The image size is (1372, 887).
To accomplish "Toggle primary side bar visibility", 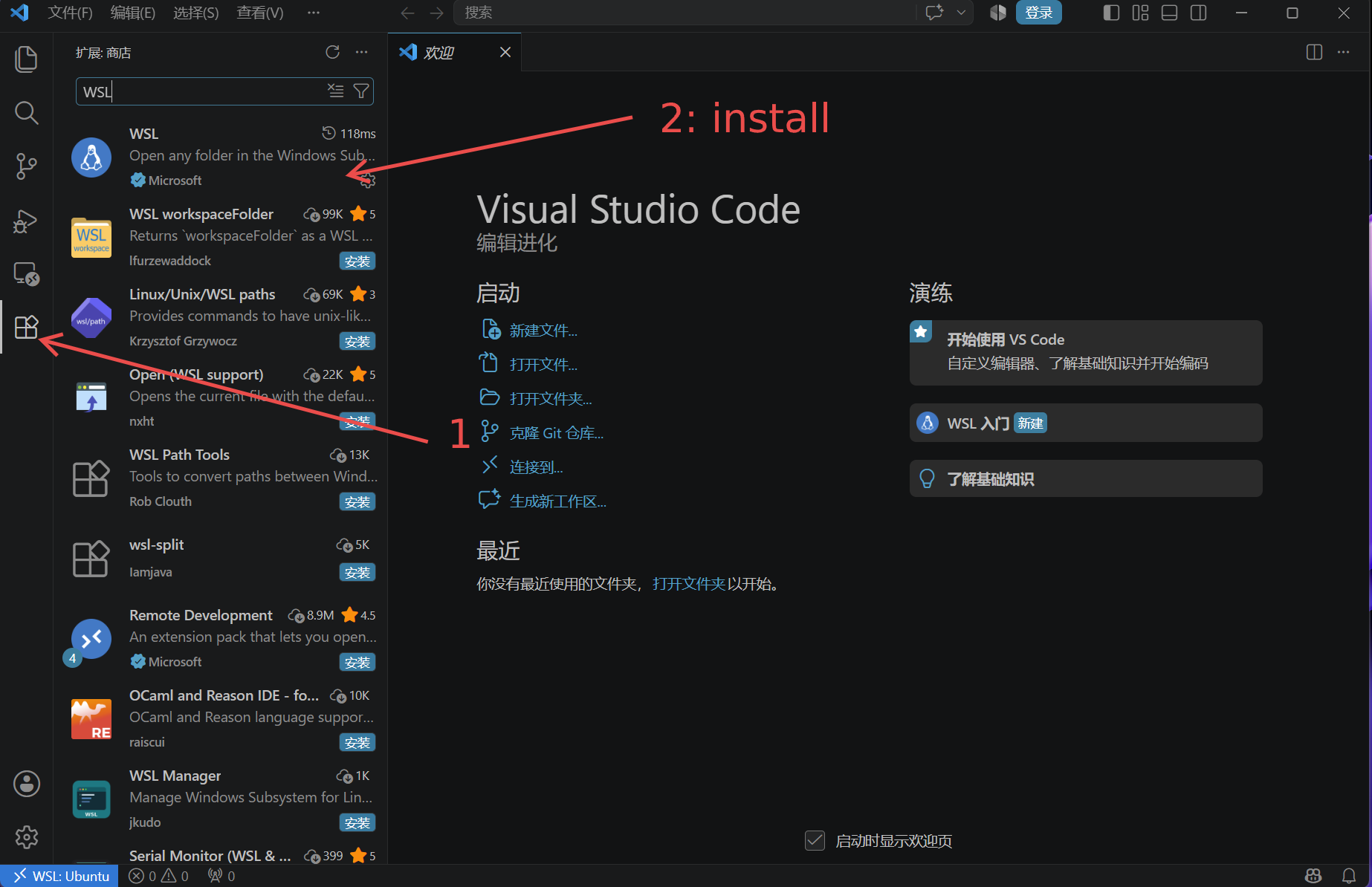I will pyautogui.click(x=1111, y=13).
